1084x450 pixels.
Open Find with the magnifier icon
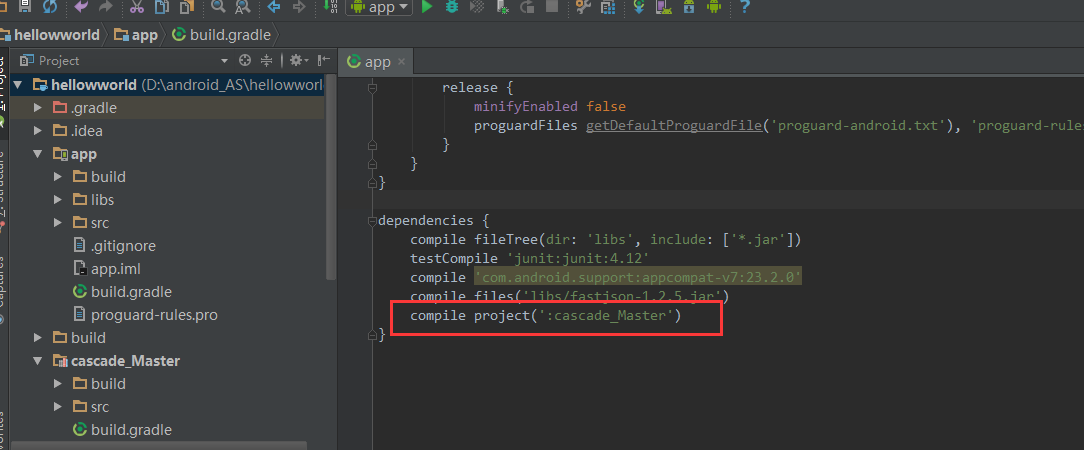218,8
